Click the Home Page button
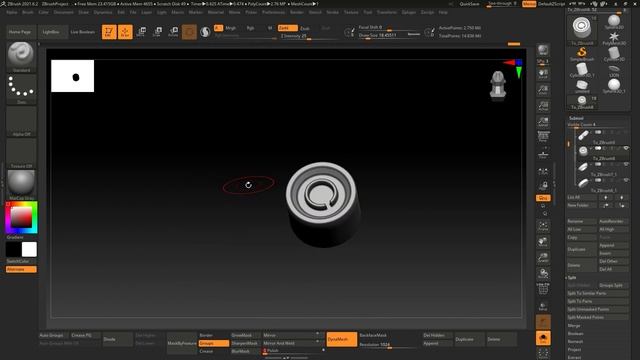The width and height of the screenshot is (640, 360). pos(20,32)
